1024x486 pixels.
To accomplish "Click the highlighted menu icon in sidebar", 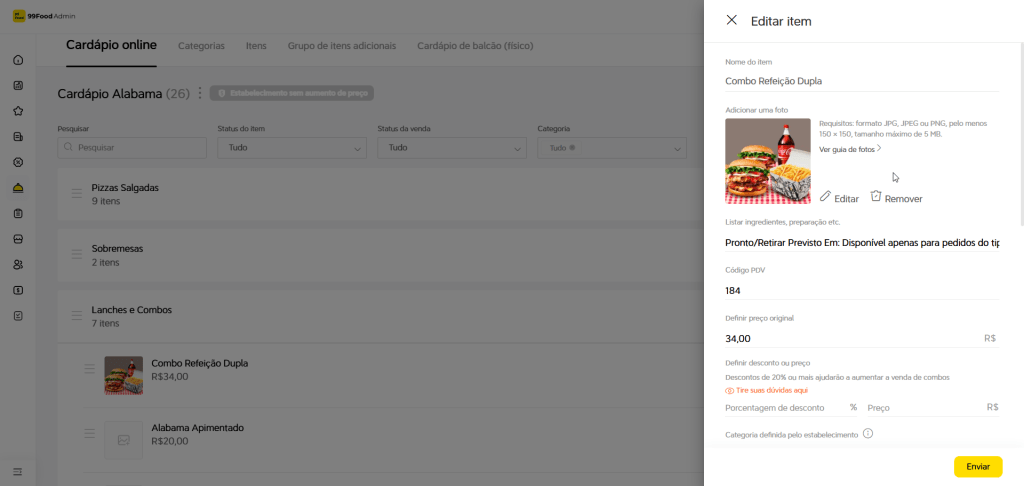I will pos(18,188).
